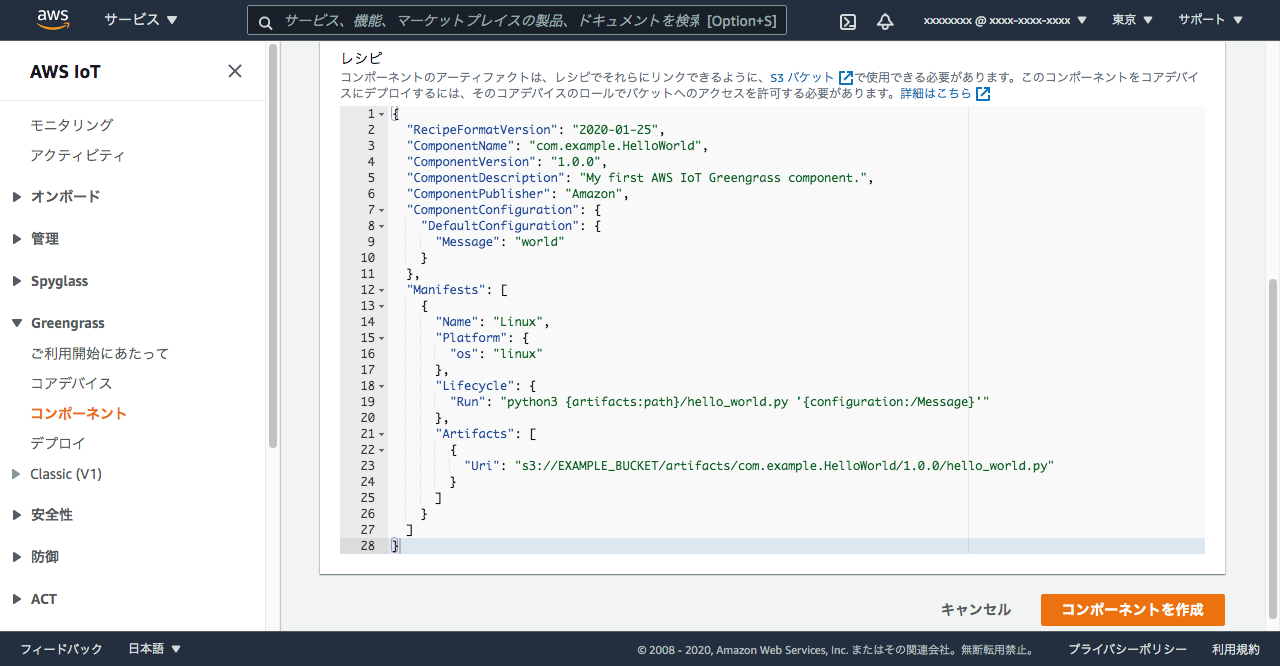The height and width of the screenshot is (666, 1280).
Task: Open the notifications bell icon
Action: click(885, 21)
